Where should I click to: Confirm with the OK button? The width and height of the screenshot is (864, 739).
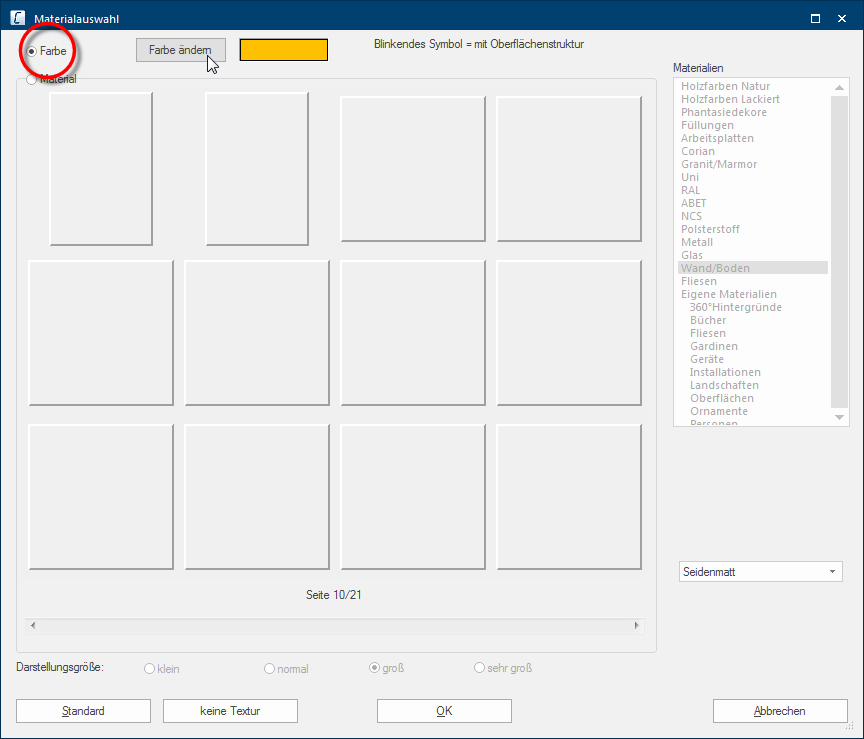point(444,711)
